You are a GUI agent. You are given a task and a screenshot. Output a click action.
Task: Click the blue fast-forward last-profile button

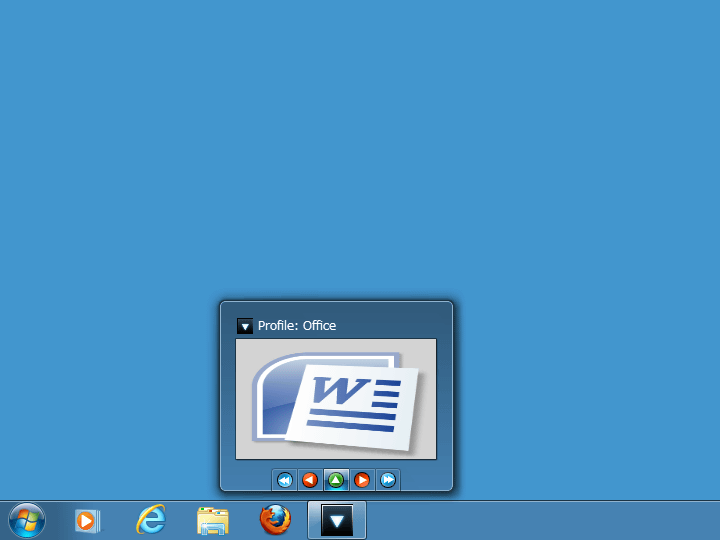[x=388, y=480]
